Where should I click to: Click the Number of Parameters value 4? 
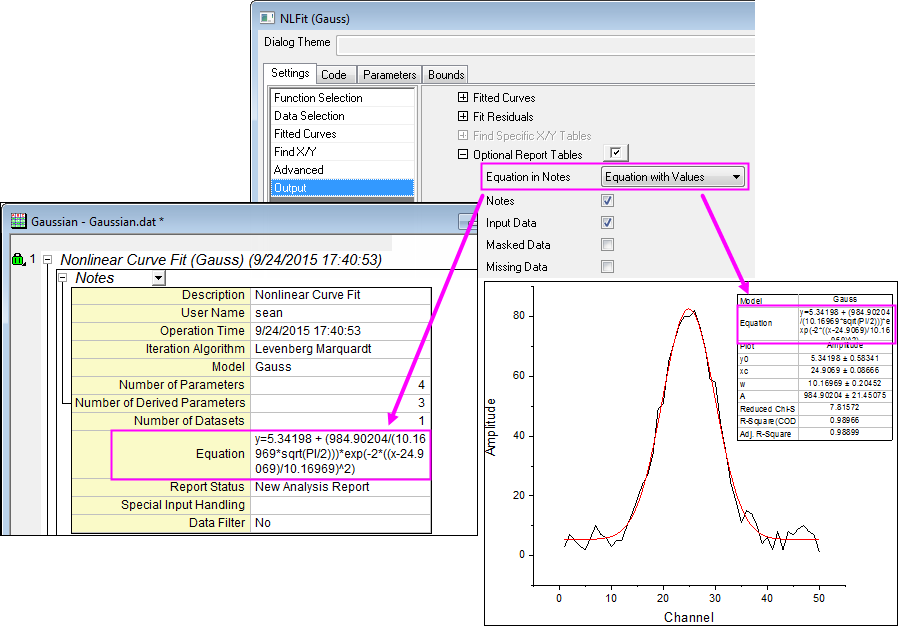(341, 385)
